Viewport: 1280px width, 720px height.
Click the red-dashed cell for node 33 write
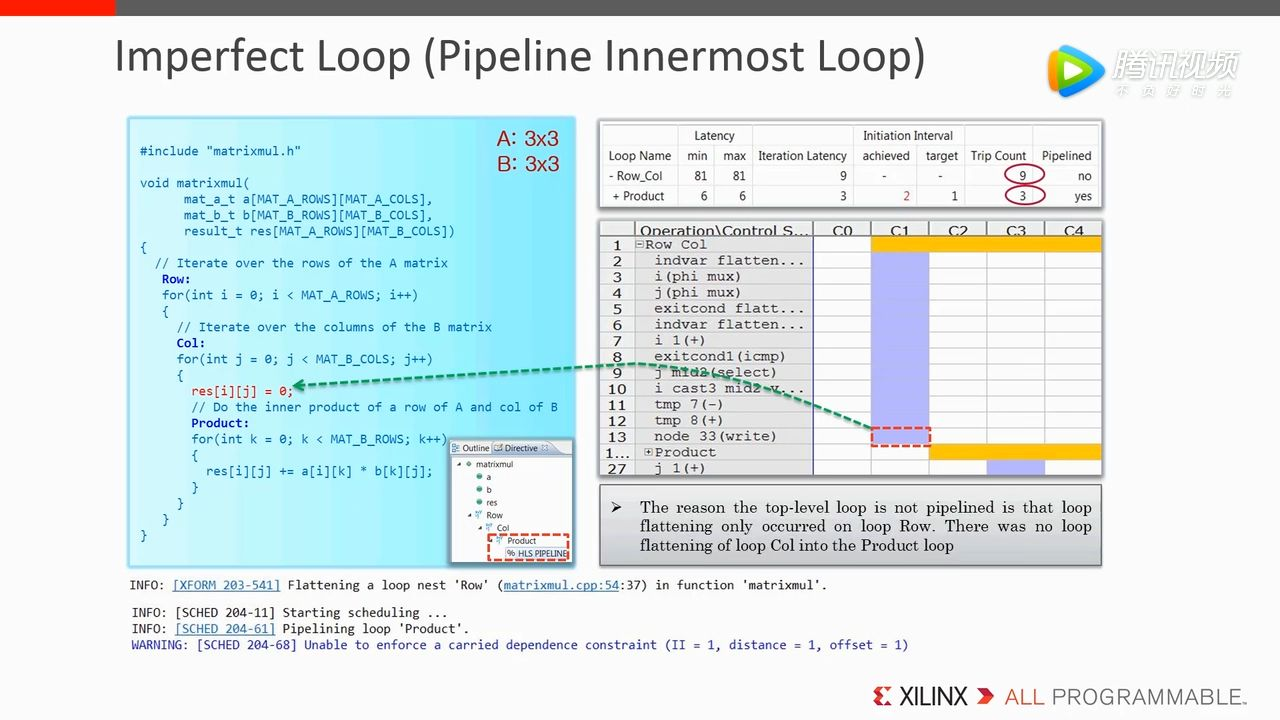(x=900, y=437)
